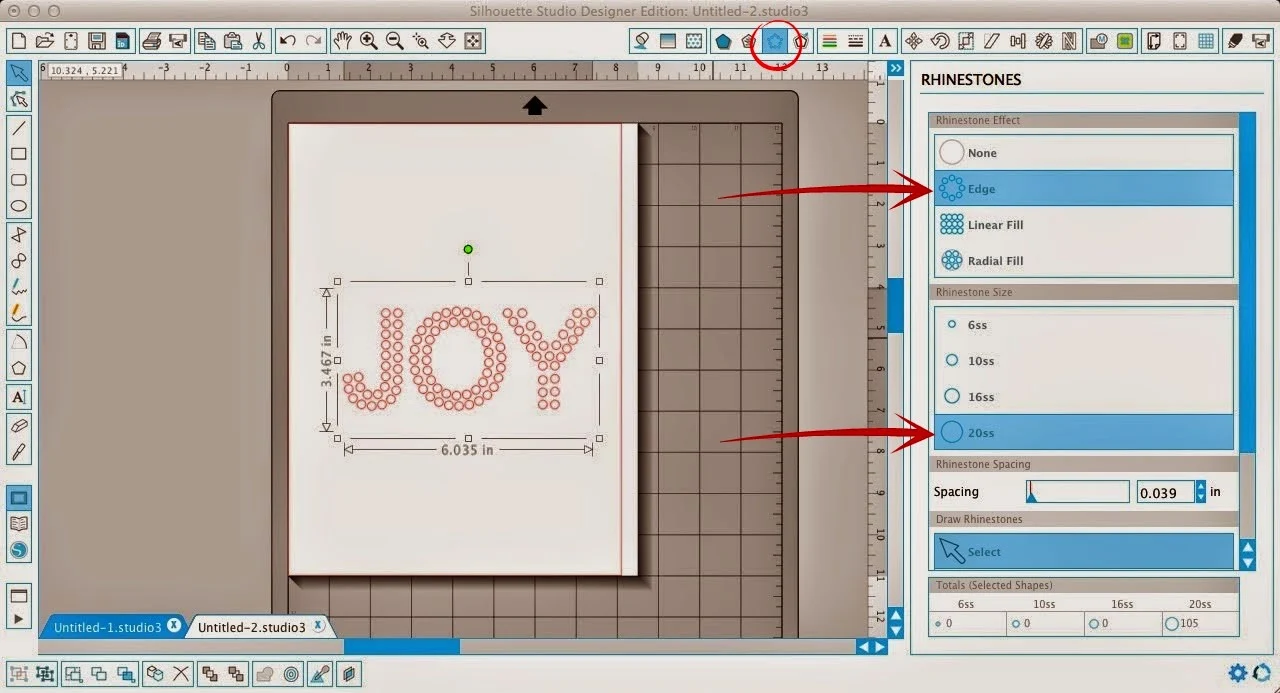Click the Weld icon in bottom toolbar
The width and height of the screenshot is (1280, 693).
[x=264, y=674]
